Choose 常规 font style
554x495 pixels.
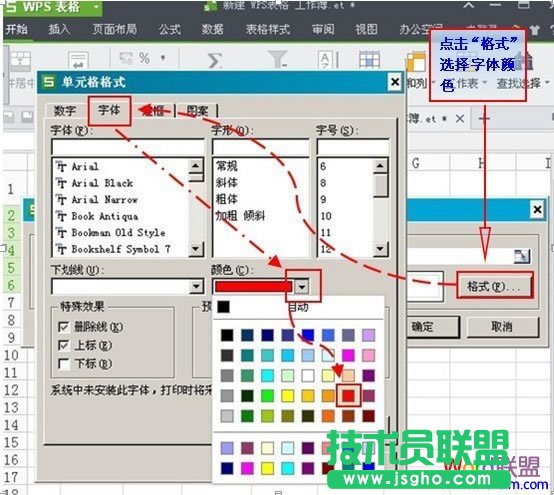pyautogui.click(x=226, y=166)
